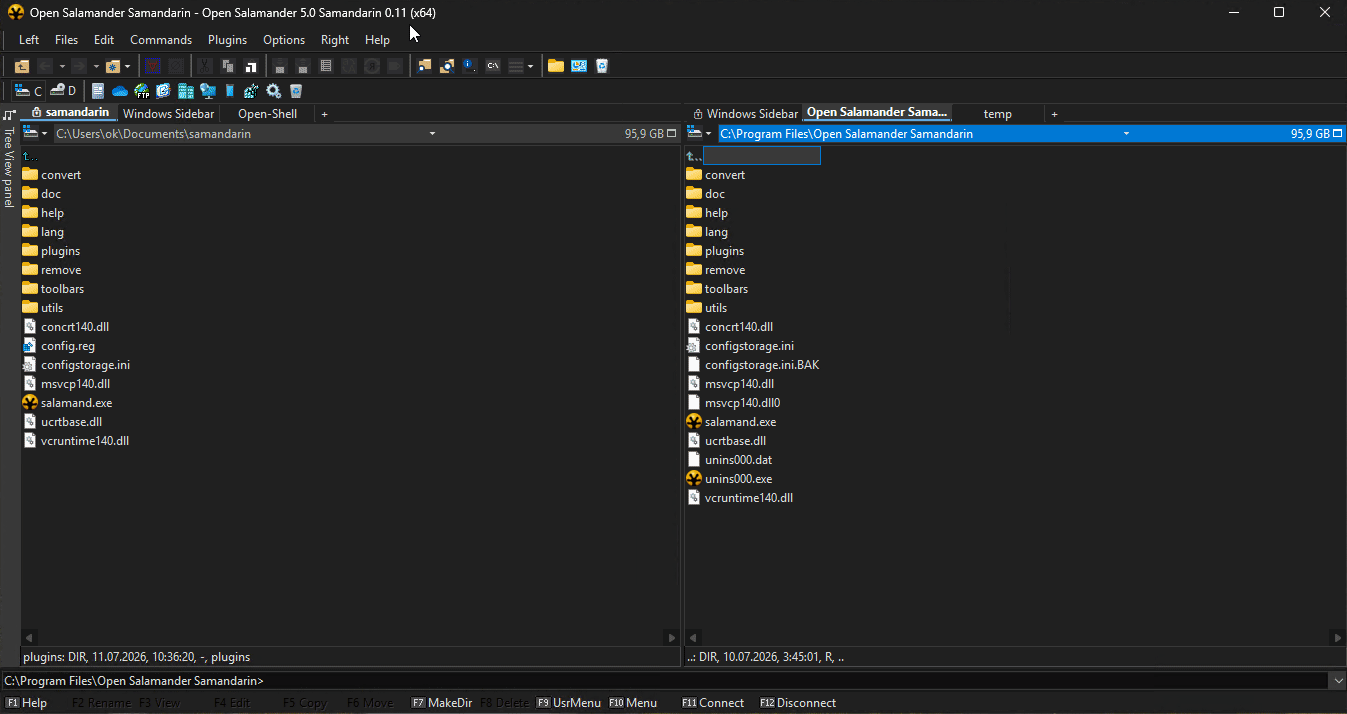Go up via '..' icon in right panel
This screenshot has width=1347, height=714.
694,156
